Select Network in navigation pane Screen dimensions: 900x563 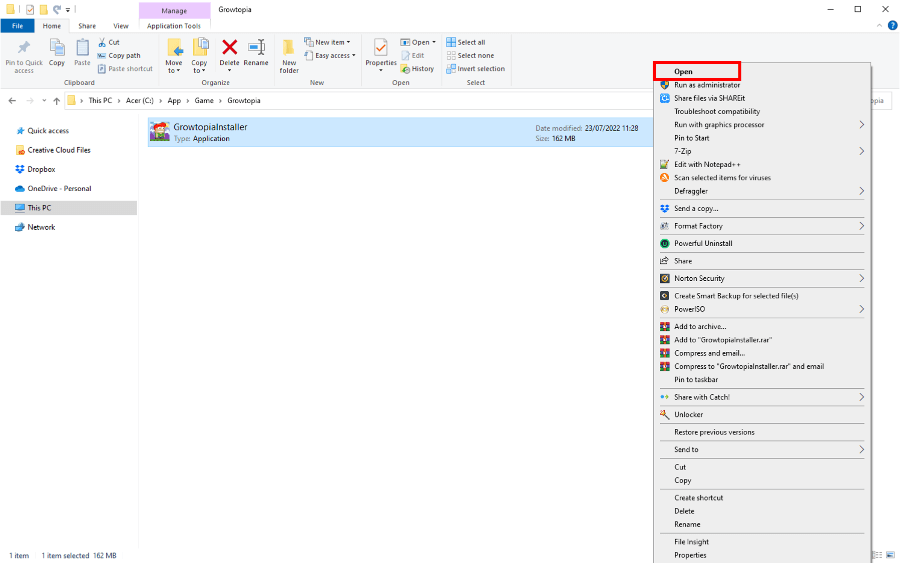[41, 227]
